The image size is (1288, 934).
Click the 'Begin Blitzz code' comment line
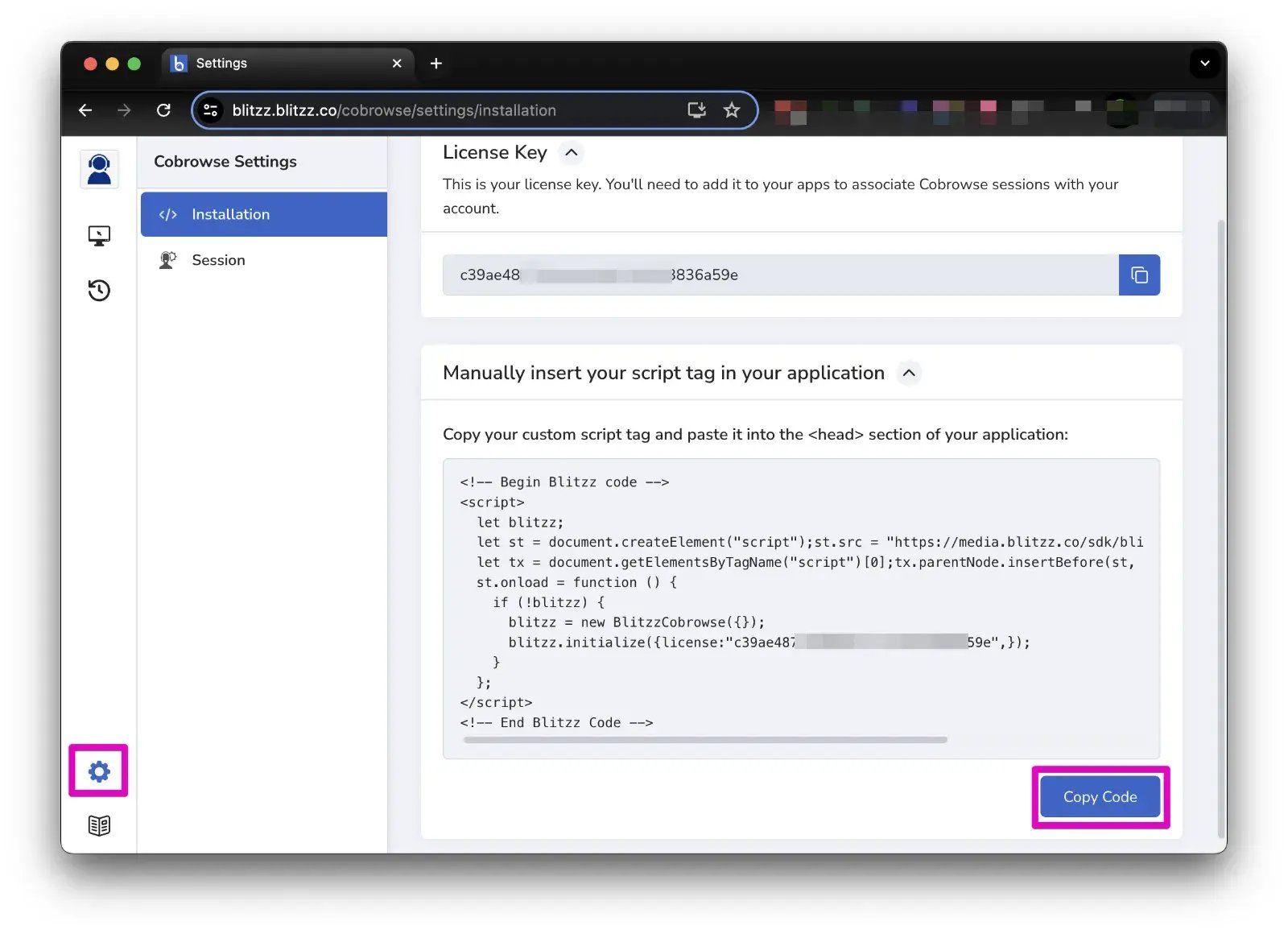pos(564,481)
